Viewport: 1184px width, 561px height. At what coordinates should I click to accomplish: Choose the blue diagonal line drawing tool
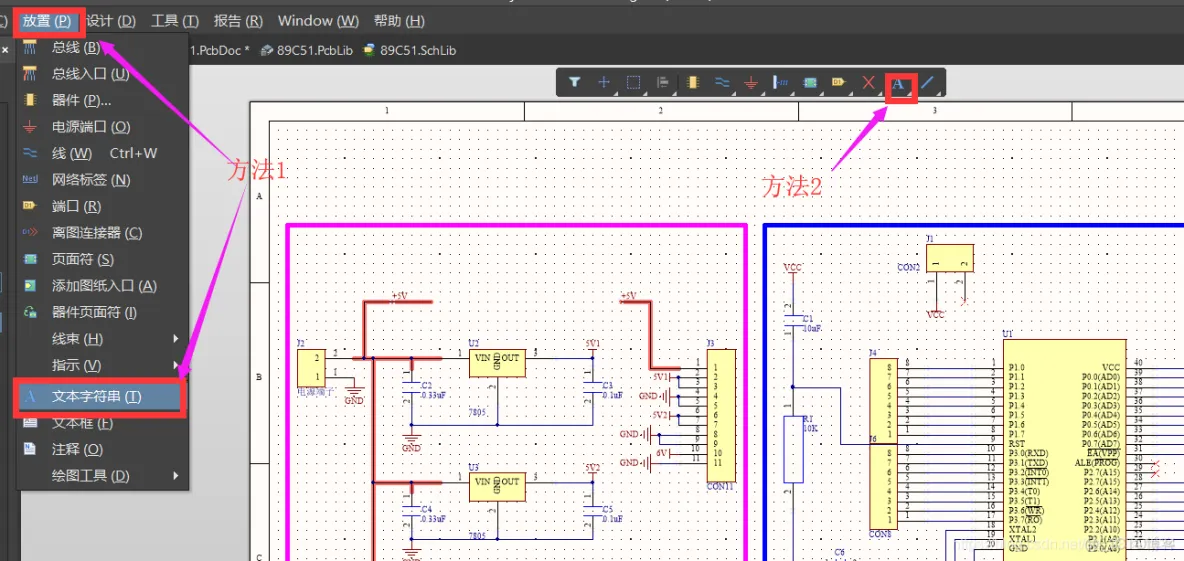(x=927, y=82)
